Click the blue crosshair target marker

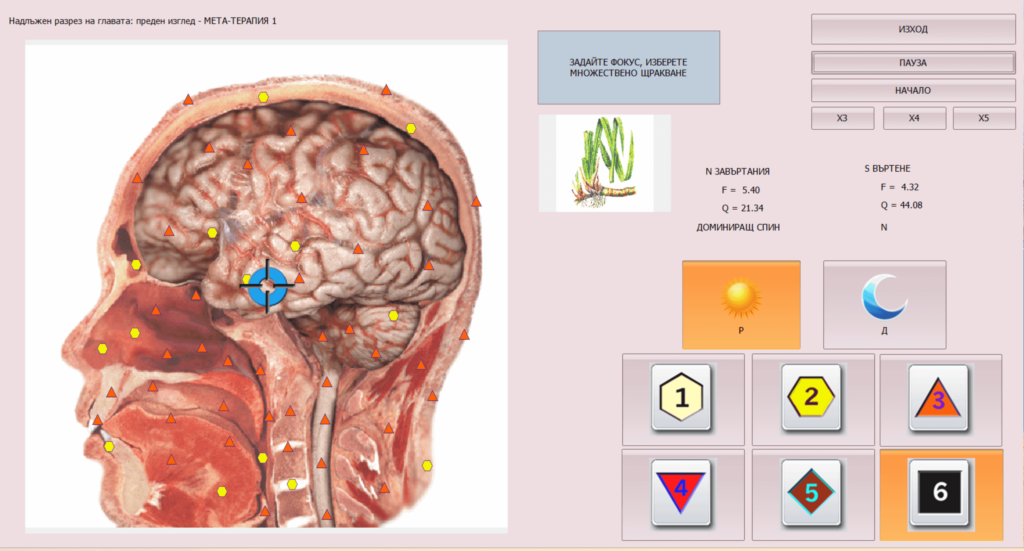tap(267, 286)
